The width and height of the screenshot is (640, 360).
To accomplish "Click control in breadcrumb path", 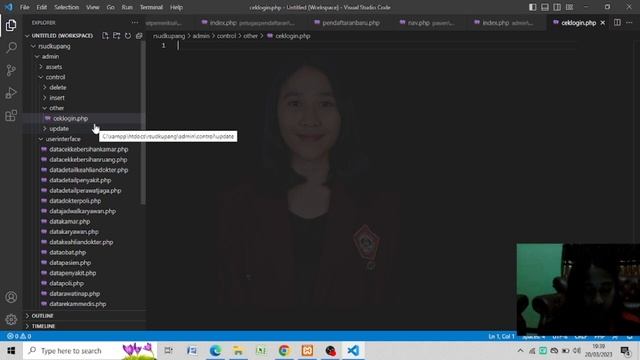I will (x=226, y=36).
